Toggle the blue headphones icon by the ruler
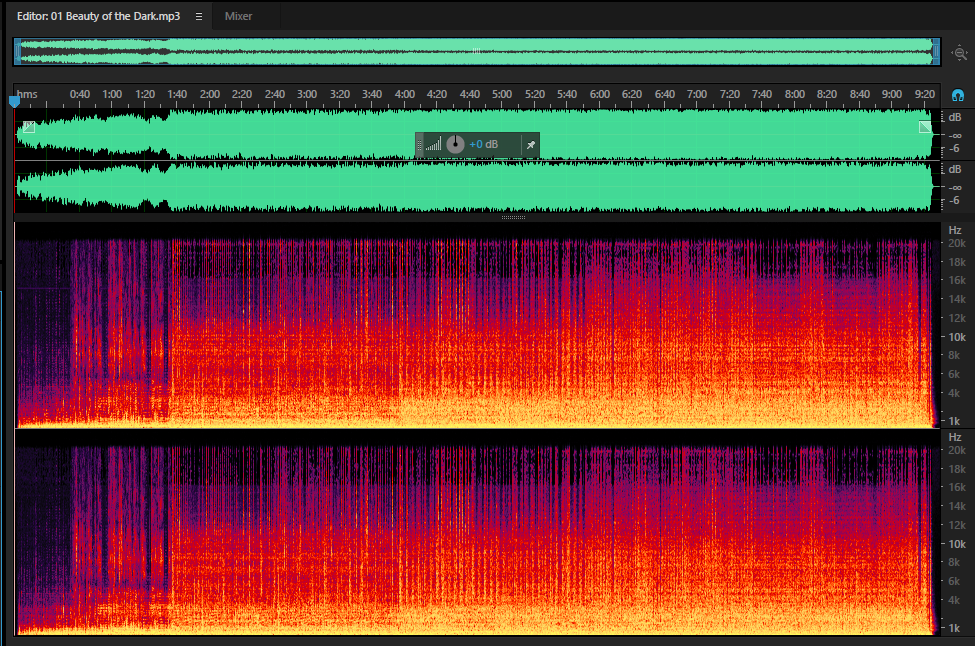Viewport: 975px width, 646px height. 958,95
